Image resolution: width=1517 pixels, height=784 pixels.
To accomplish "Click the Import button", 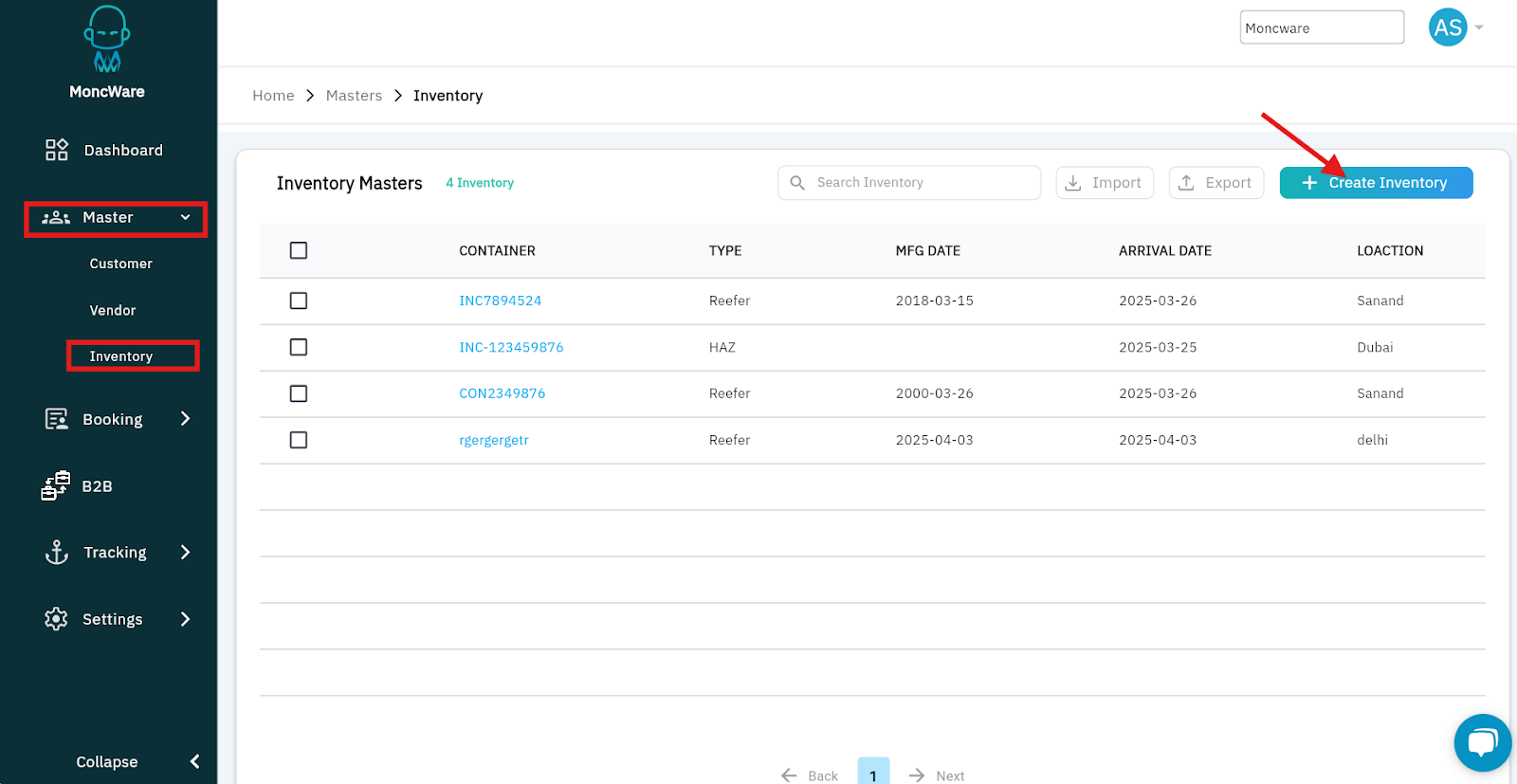I will coord(1105,183).
